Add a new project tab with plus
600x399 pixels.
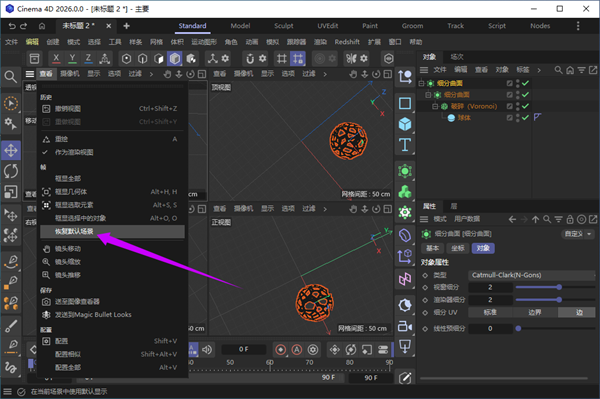(x=126, y=26)
